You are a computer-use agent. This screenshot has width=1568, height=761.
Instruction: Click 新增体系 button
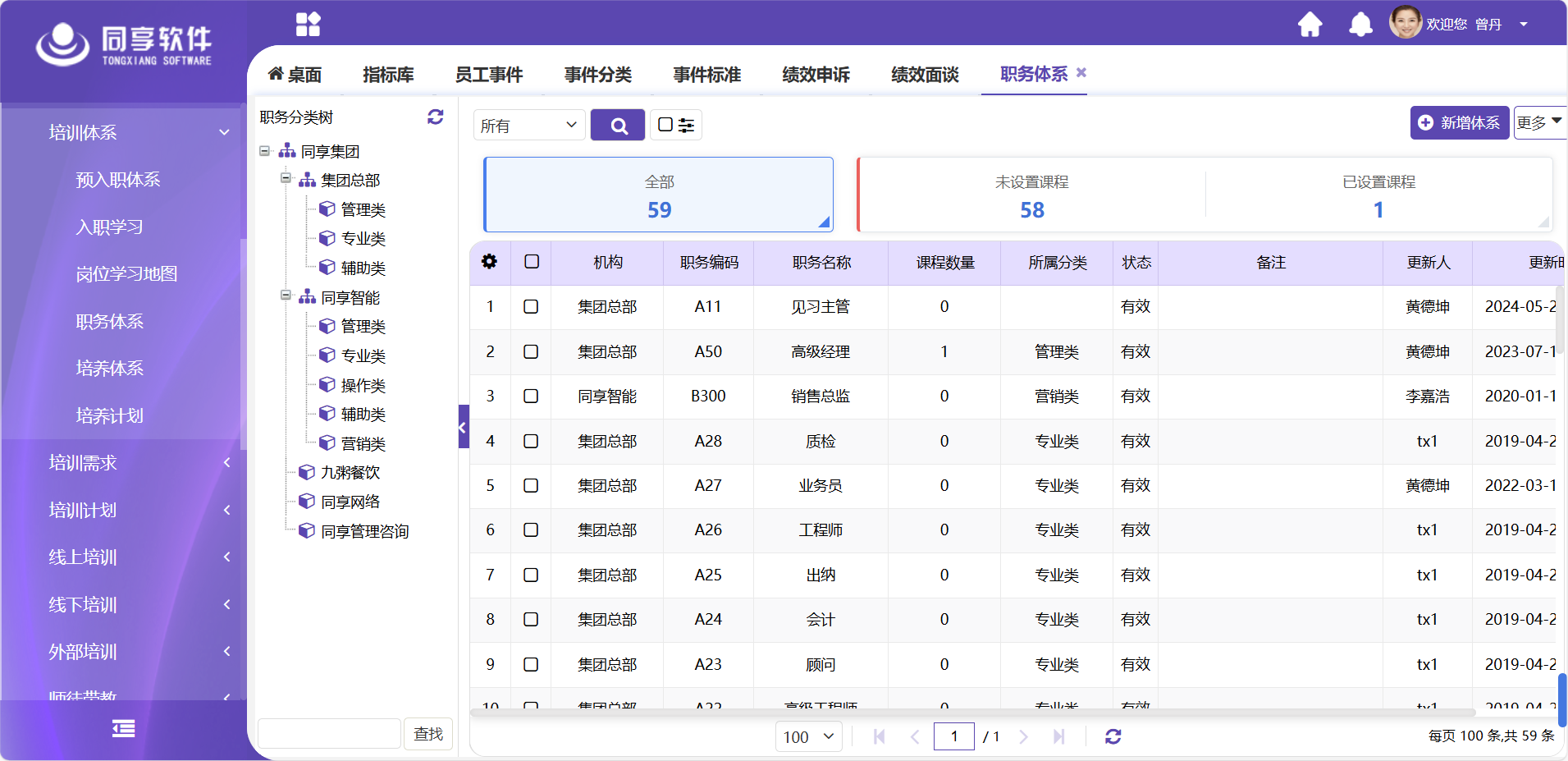click(x=1460, y=122)
